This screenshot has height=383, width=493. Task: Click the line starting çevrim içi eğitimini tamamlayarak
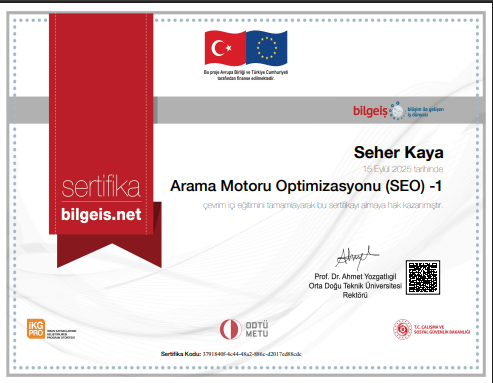point(323,205)
